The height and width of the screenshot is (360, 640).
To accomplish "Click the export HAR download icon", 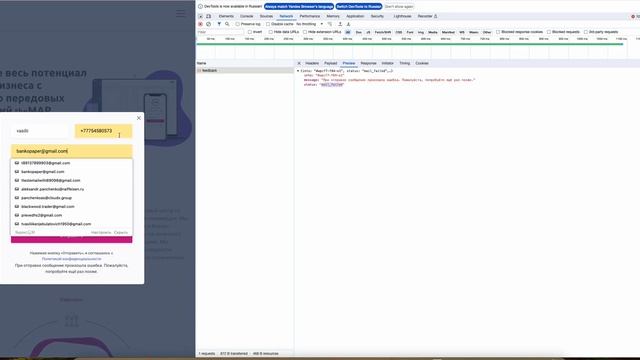I will point(348,24).
